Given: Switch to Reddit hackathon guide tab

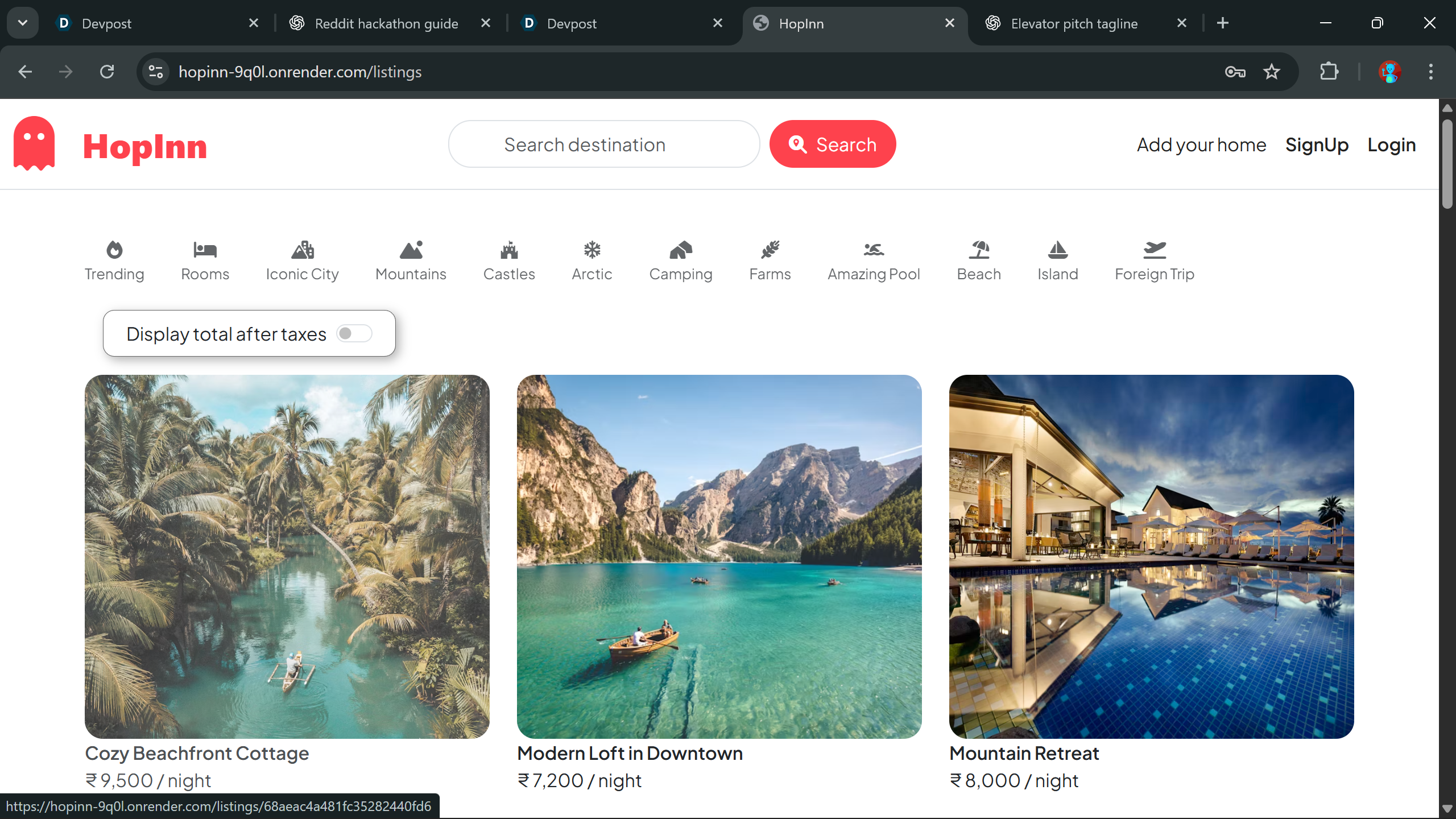Looking at the screenshot, I should (387, 23).
